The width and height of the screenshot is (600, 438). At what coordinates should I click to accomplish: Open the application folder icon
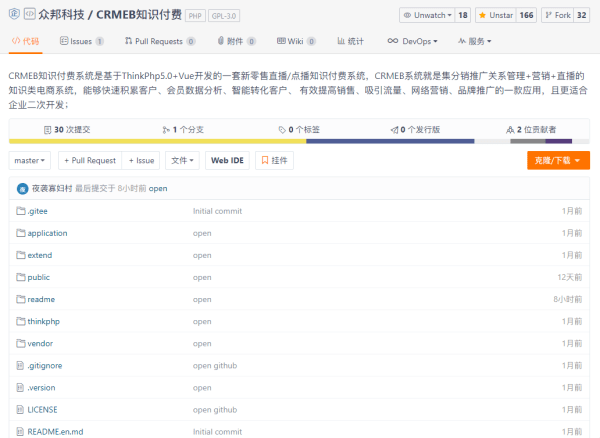pos(21,233)
